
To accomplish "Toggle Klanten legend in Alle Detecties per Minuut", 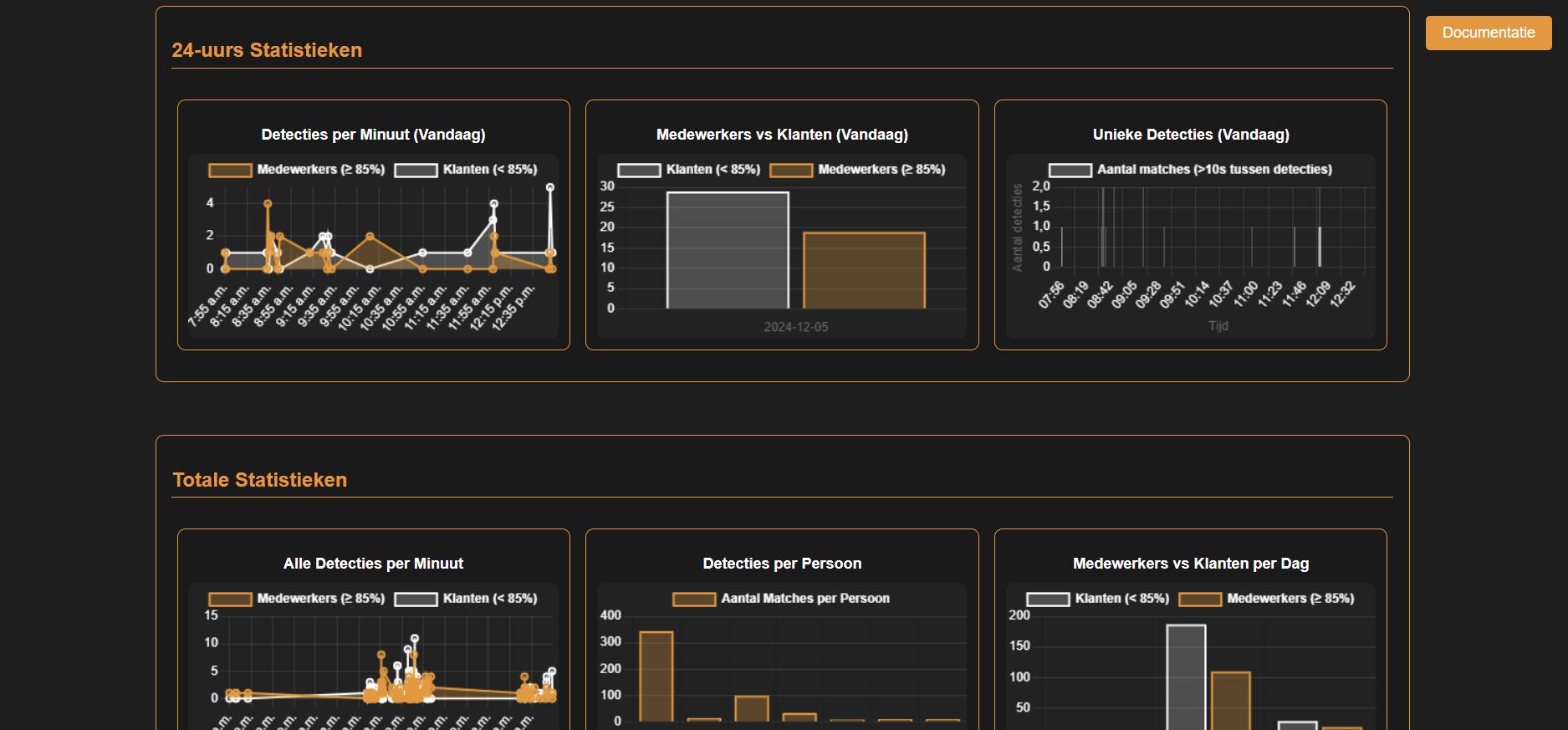I will coord(466,599).
